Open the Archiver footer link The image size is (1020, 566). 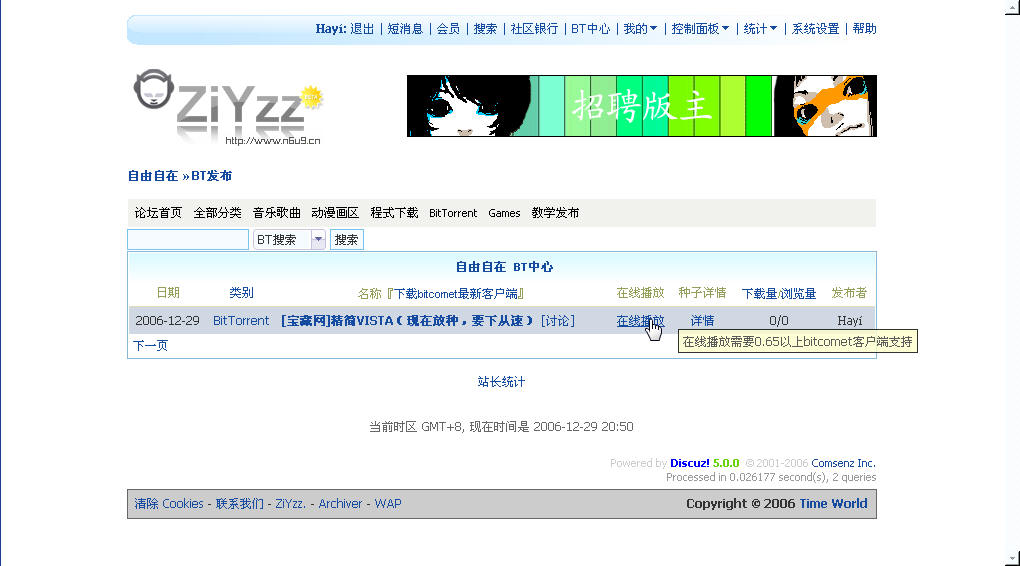coord(340,504)
